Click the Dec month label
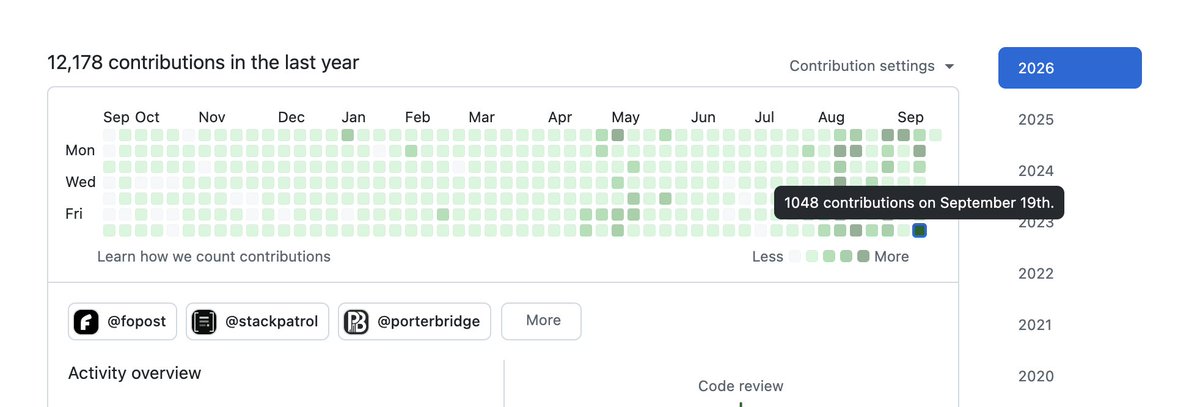Viewport: 1200px width, 407px height. (x=291, y=117)
